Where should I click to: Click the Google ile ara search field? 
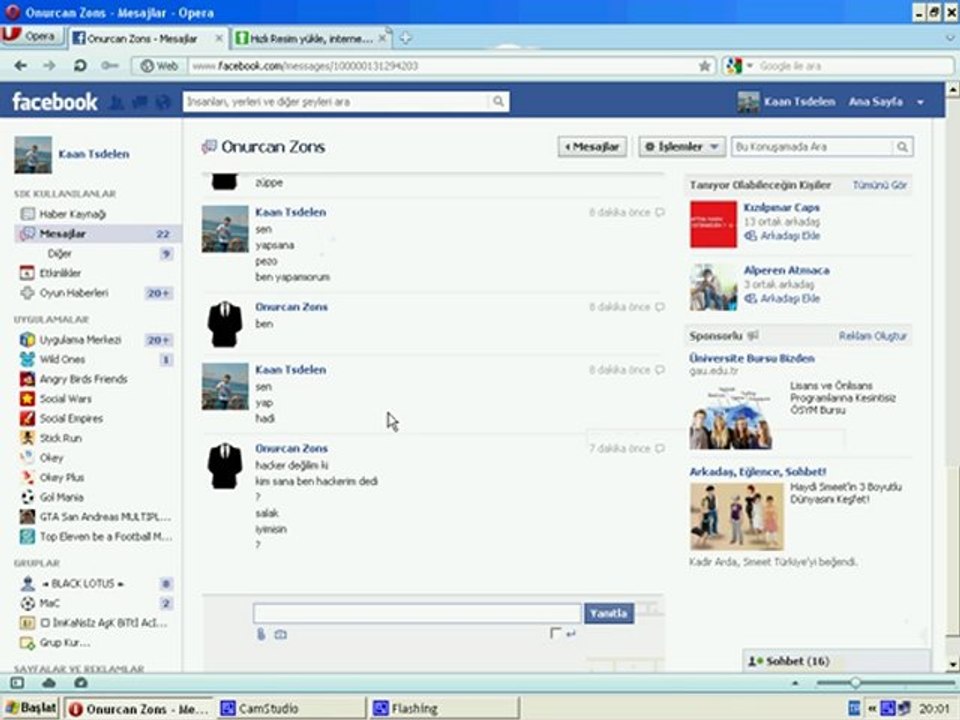854,66
